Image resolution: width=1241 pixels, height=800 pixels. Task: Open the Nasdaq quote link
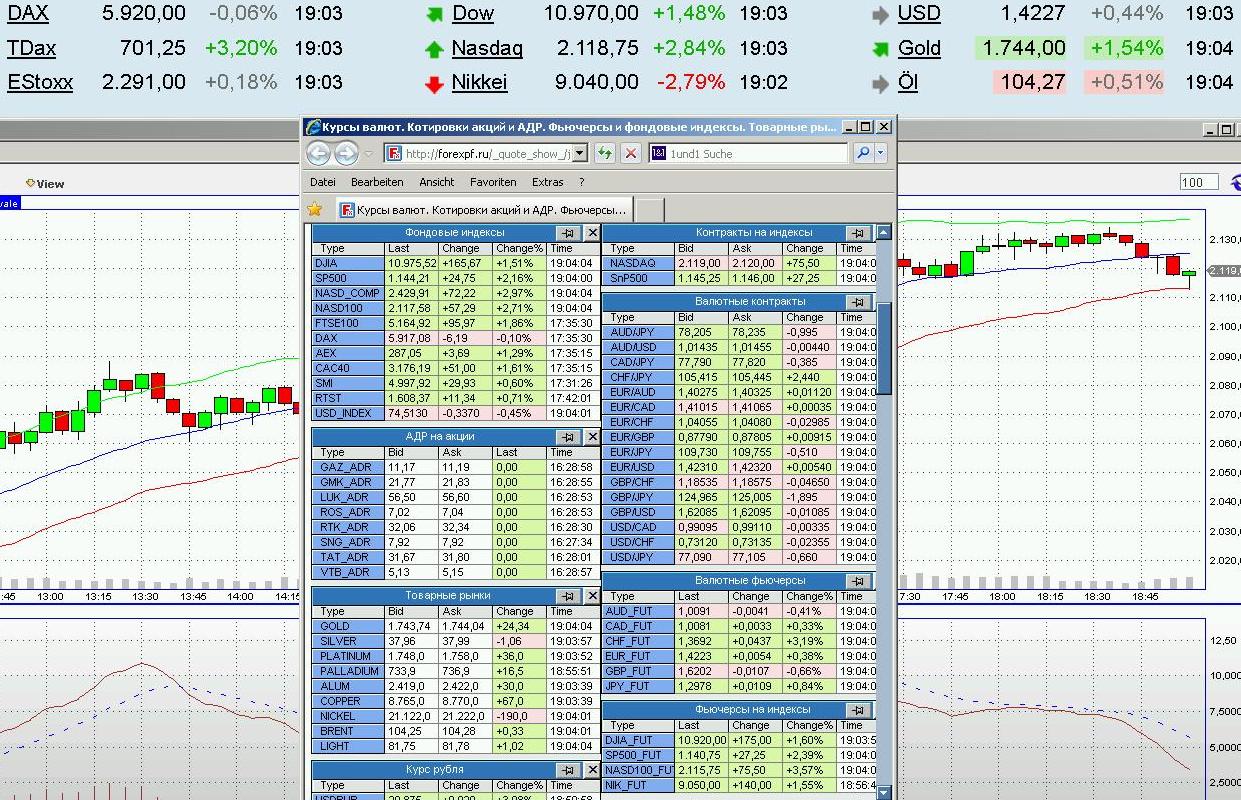[487, 48]
